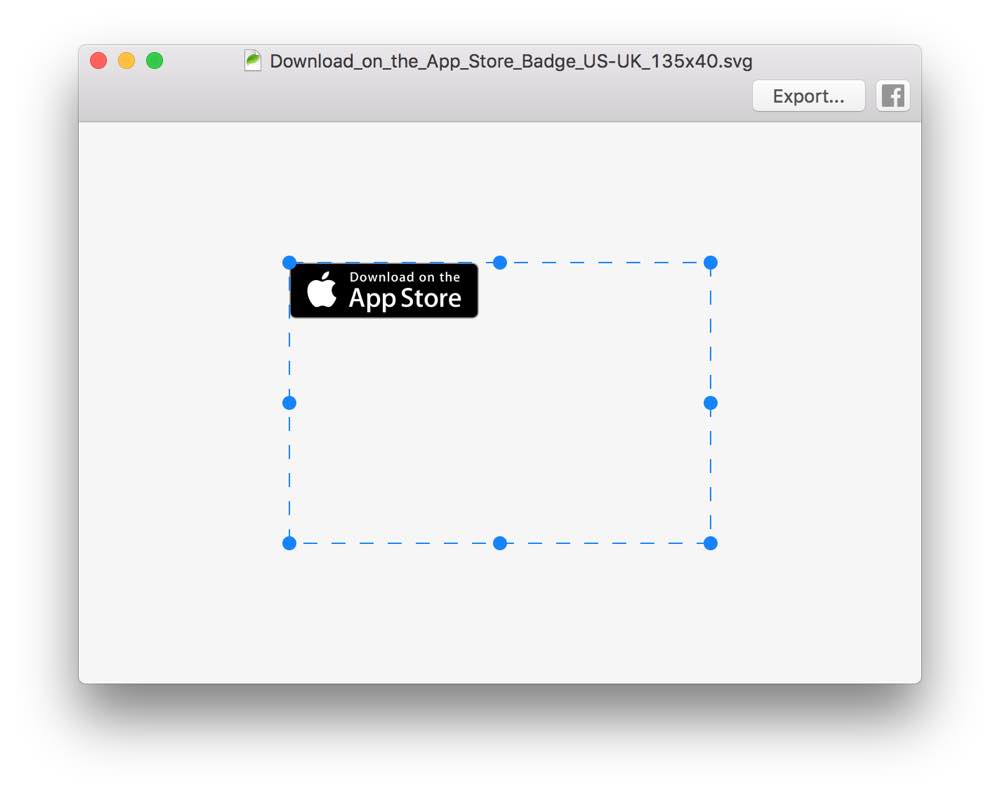Viewport: 1000px width, 796px height.
Task: Close the window with the red button
Action: 99,61
